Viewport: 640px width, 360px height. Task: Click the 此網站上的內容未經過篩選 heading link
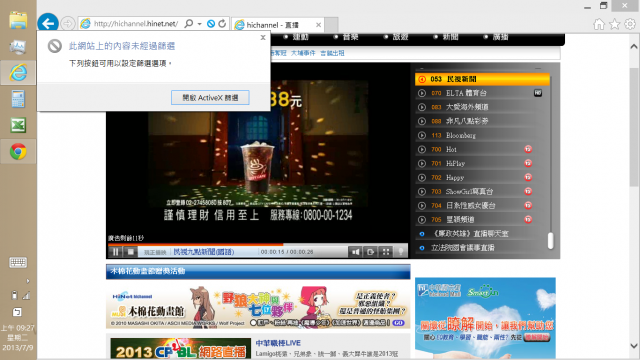tap(122, 46)
